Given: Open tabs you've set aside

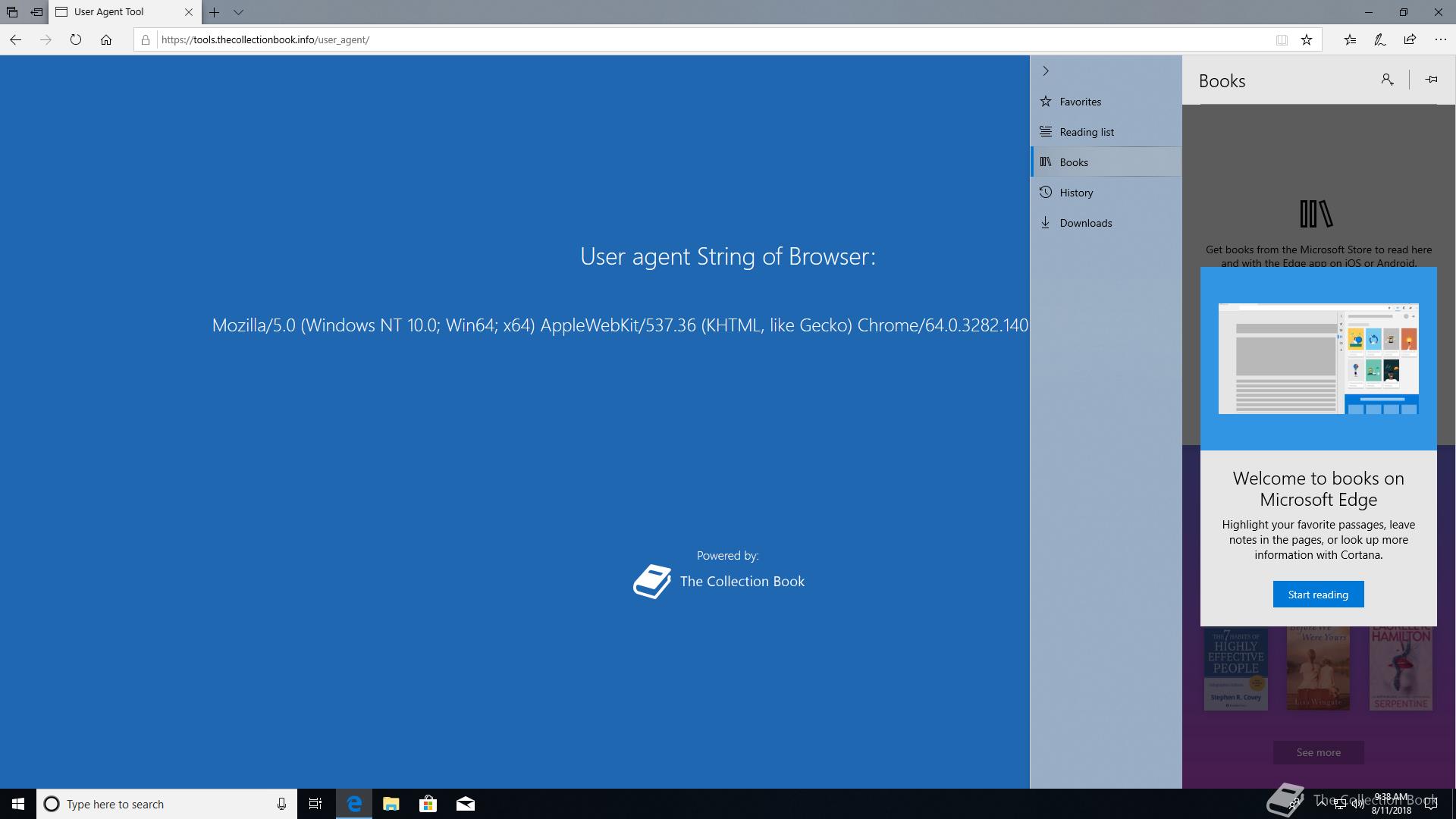Looking at the screenshot, I should click(x=12, y=12).
